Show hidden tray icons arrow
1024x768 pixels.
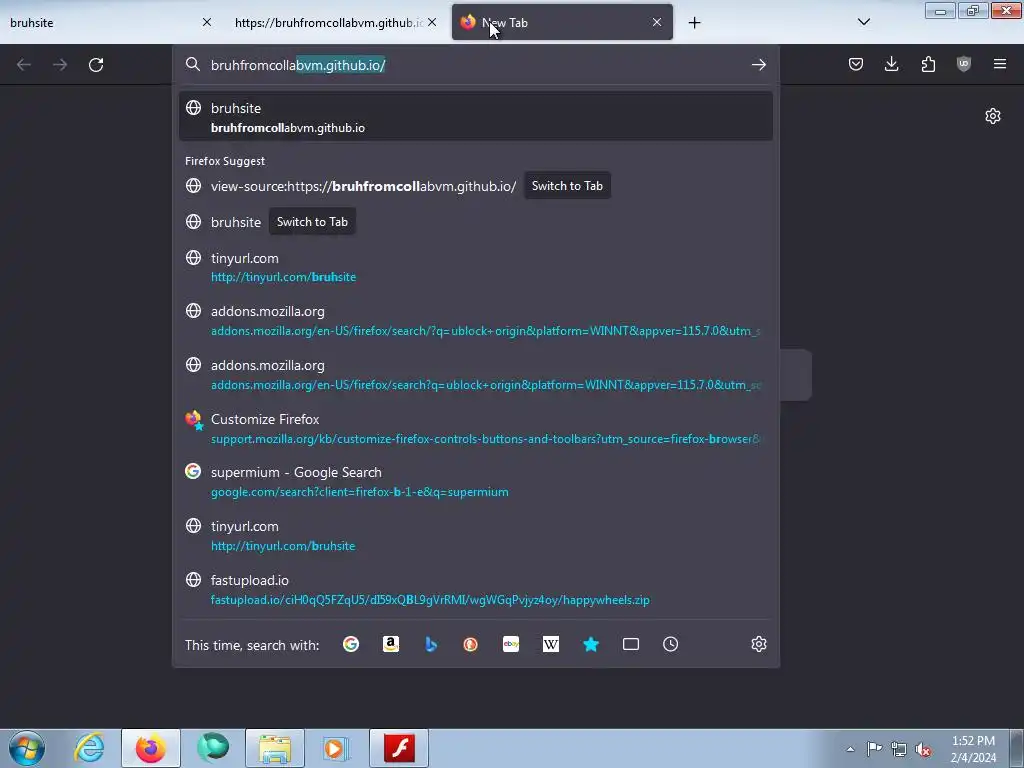850,749
